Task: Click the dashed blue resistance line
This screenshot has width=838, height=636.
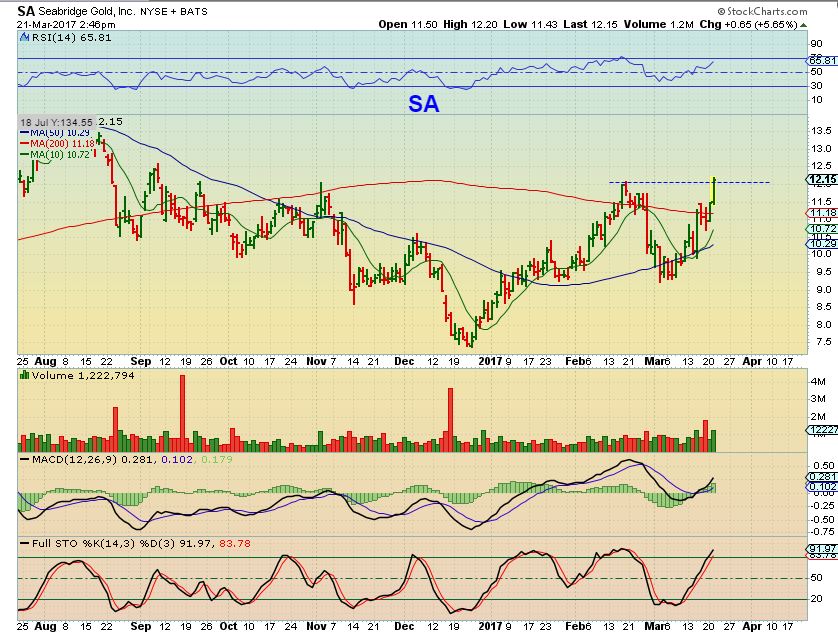Action: click(689, 183)
